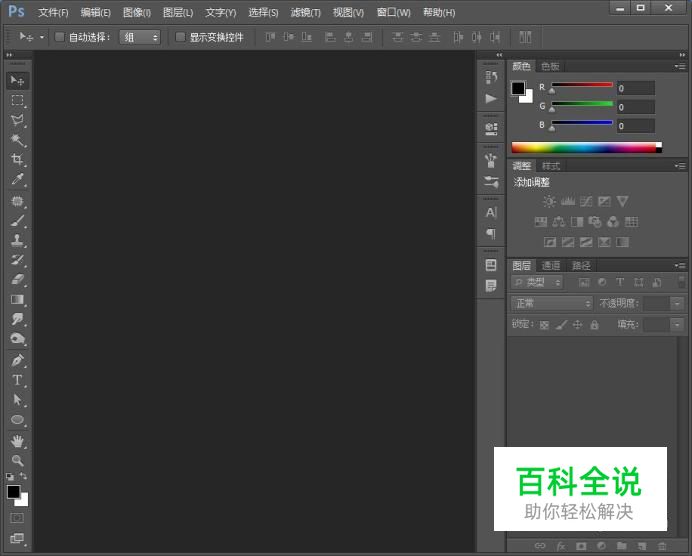Switch to the 色板 tab
This screenshot has width=692, height=556.
550,67
